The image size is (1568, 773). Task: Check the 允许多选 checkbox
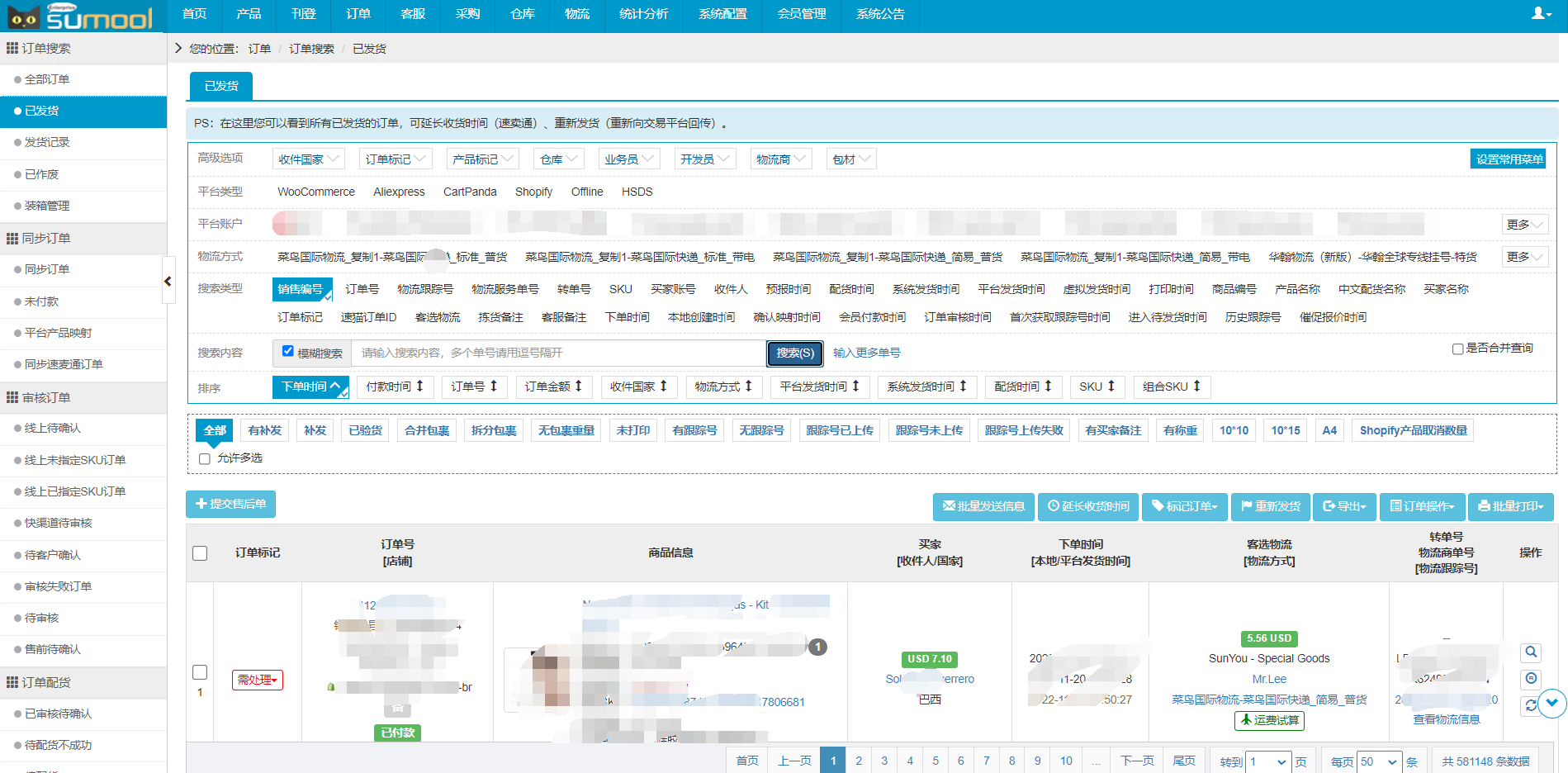(204, 458)
